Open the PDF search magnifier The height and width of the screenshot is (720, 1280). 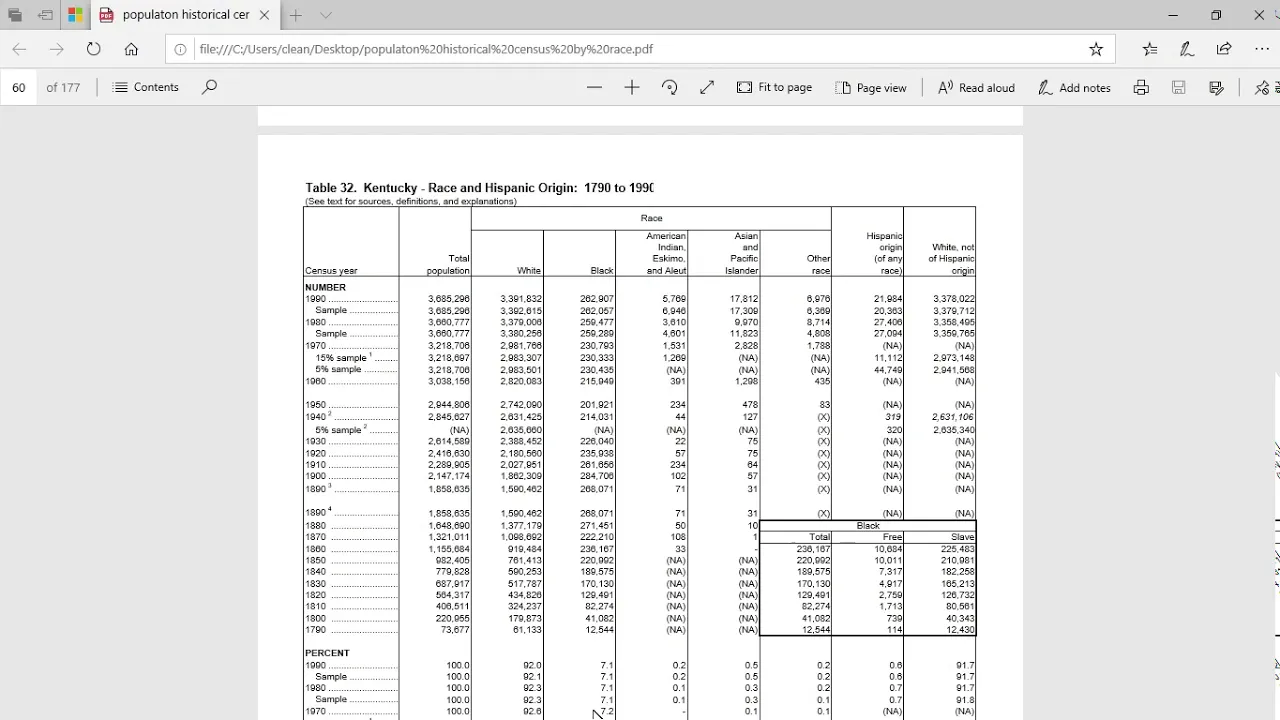[x=209, y=87]
